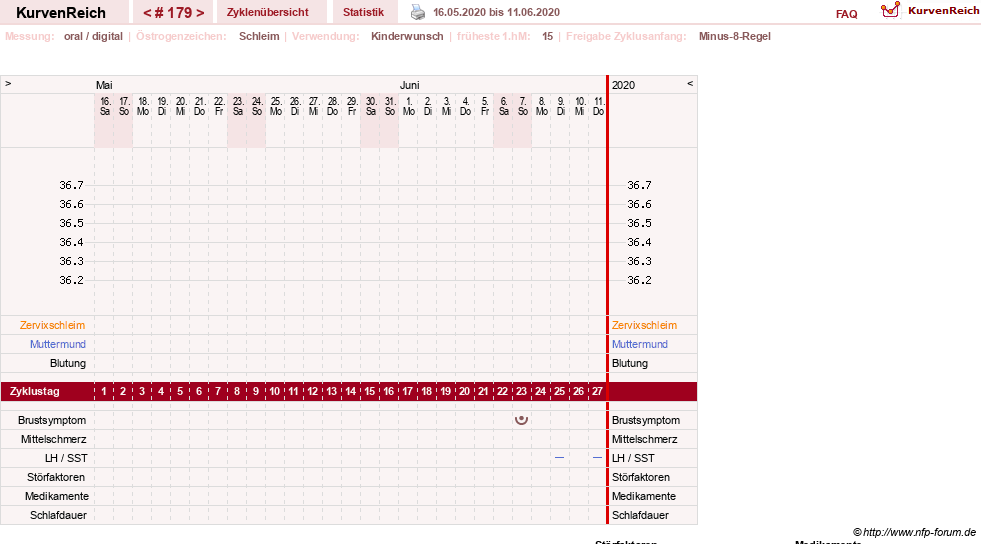Click the left 36.2 temperature axis label

point(71,280)
